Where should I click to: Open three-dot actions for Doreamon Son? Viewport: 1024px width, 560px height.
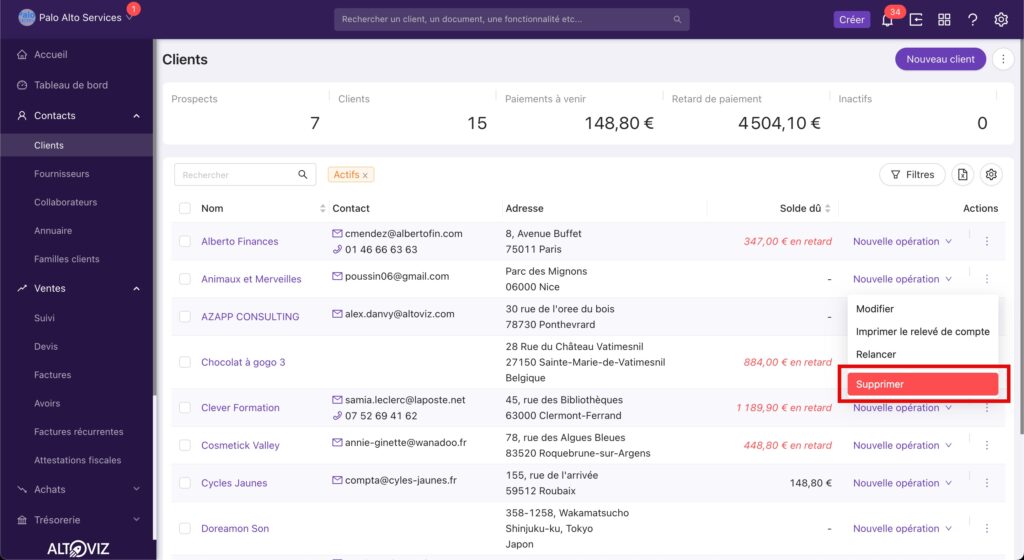tap(987, 529)
